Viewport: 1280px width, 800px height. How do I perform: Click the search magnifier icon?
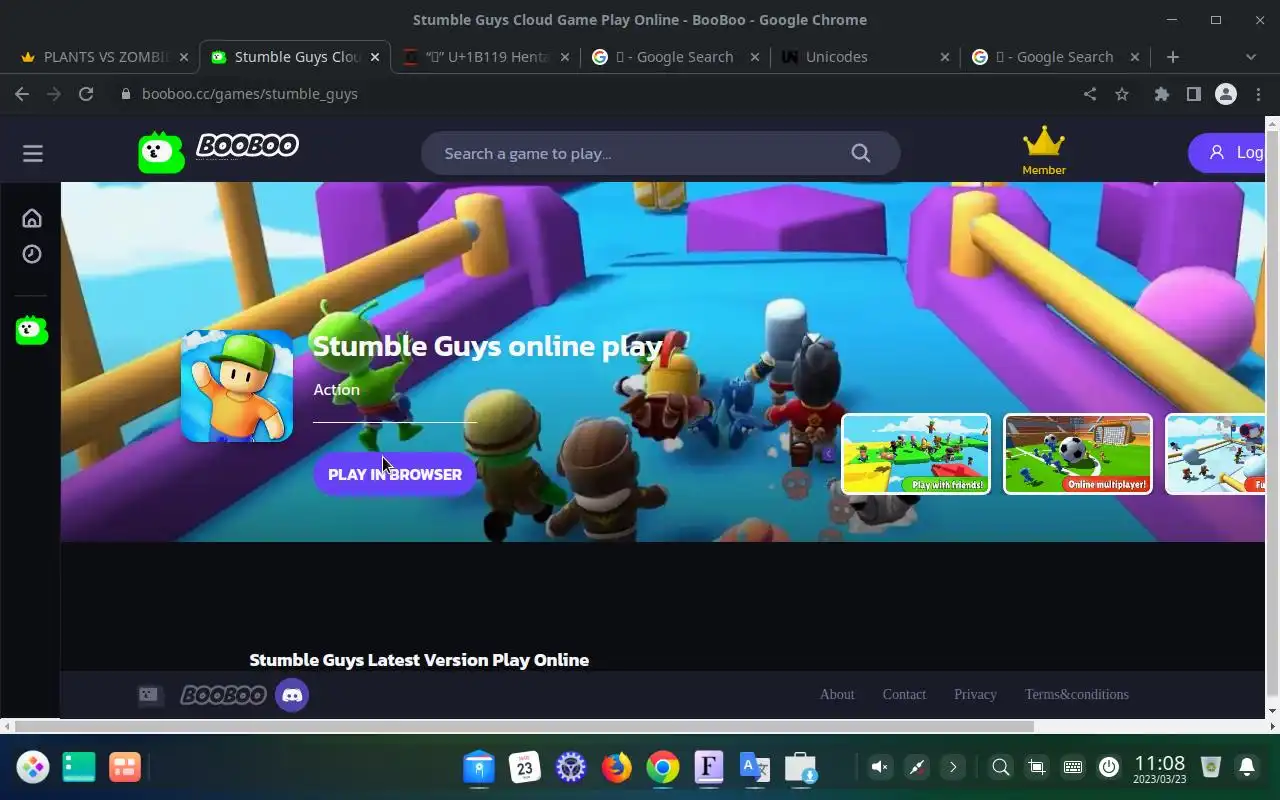point(861,153)
